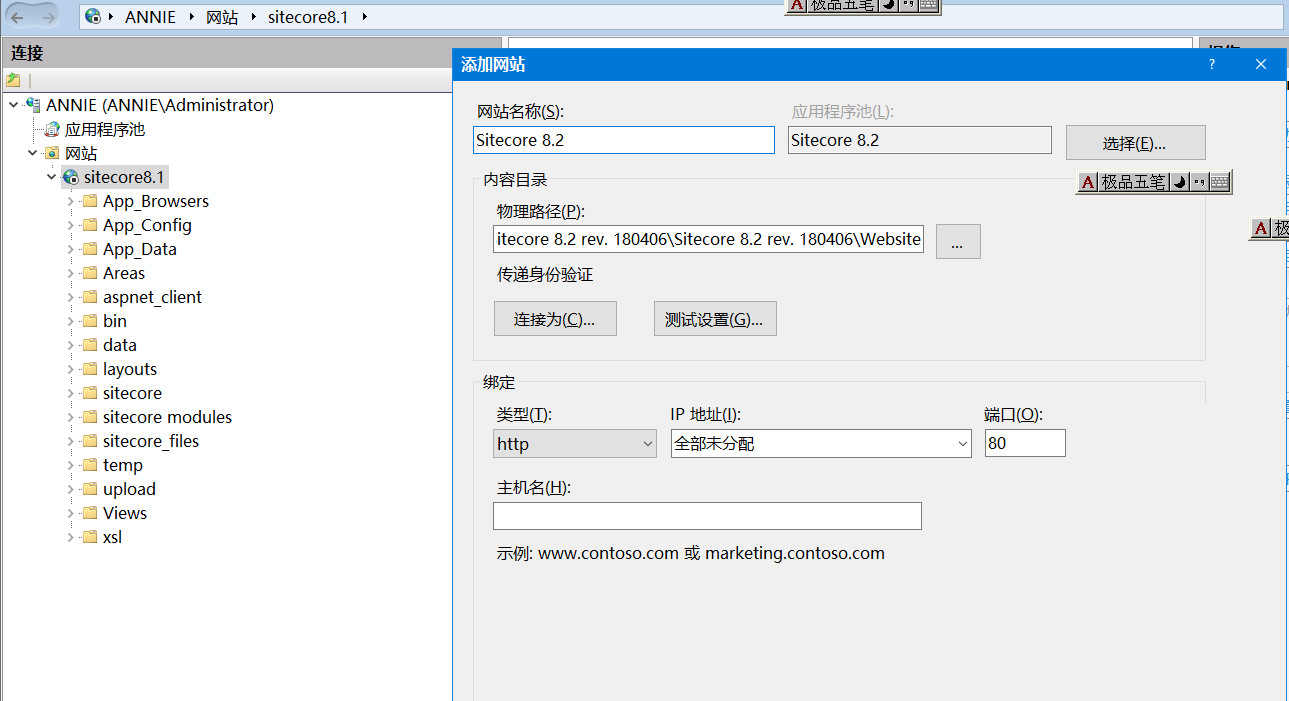Click the temp folder icon
Screen dimensions: 1289x701
coord(90,465)
